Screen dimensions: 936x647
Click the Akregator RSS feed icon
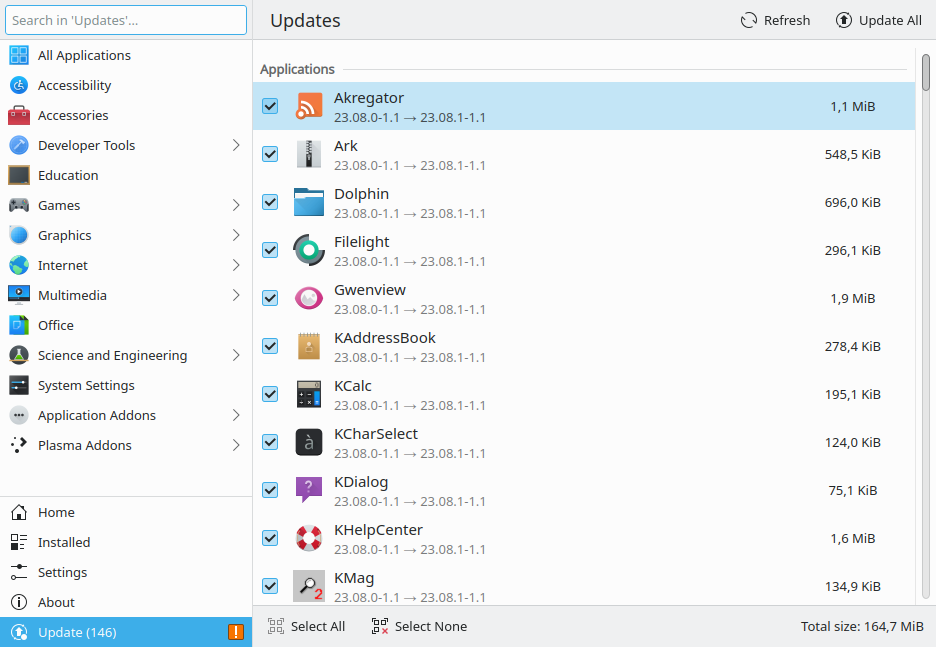309,106
